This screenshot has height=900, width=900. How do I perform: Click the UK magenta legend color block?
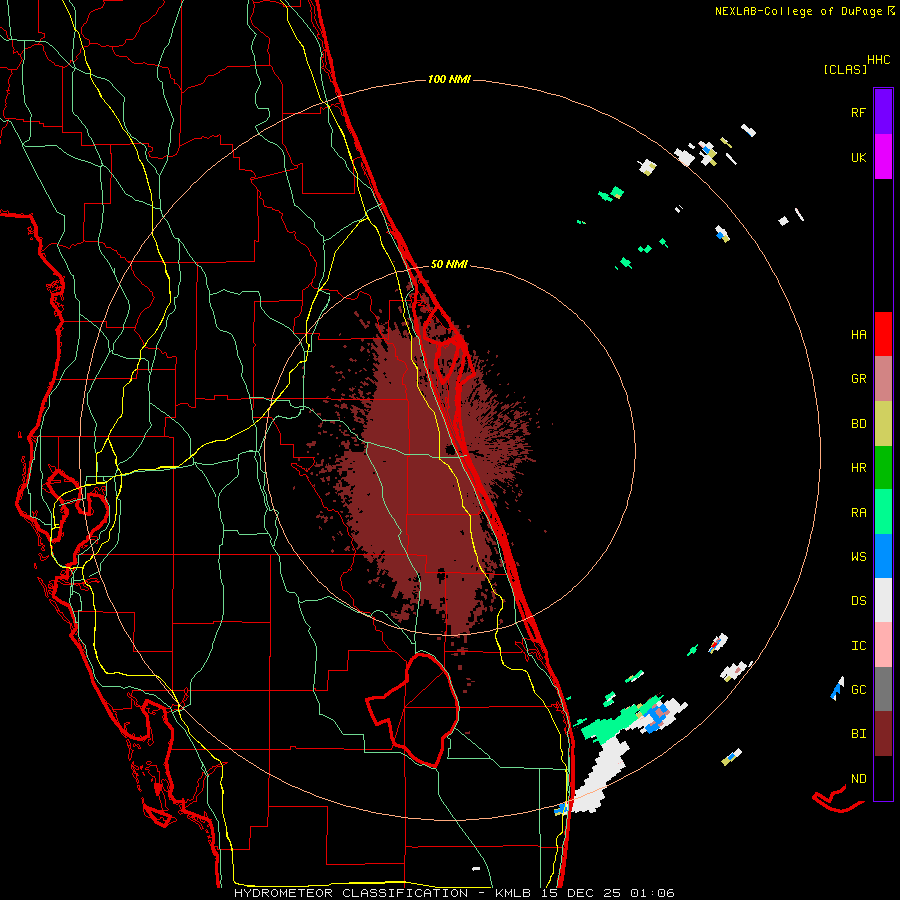click(883, 157)
